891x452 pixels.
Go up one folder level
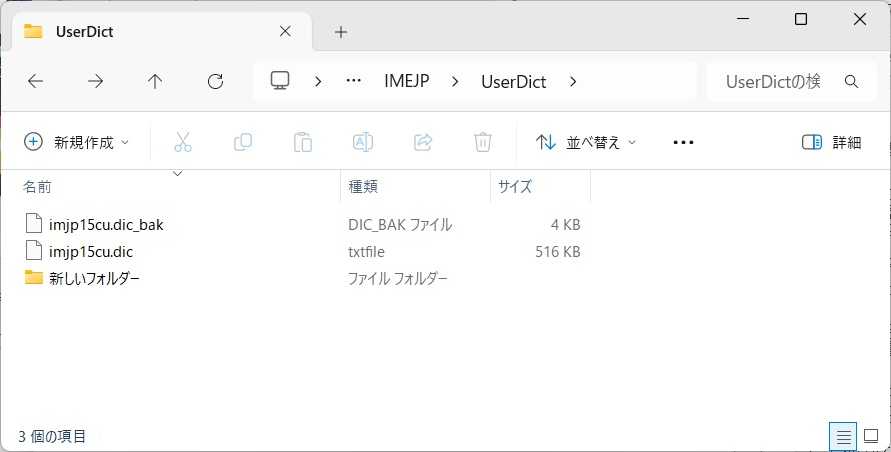coord(155,82)
